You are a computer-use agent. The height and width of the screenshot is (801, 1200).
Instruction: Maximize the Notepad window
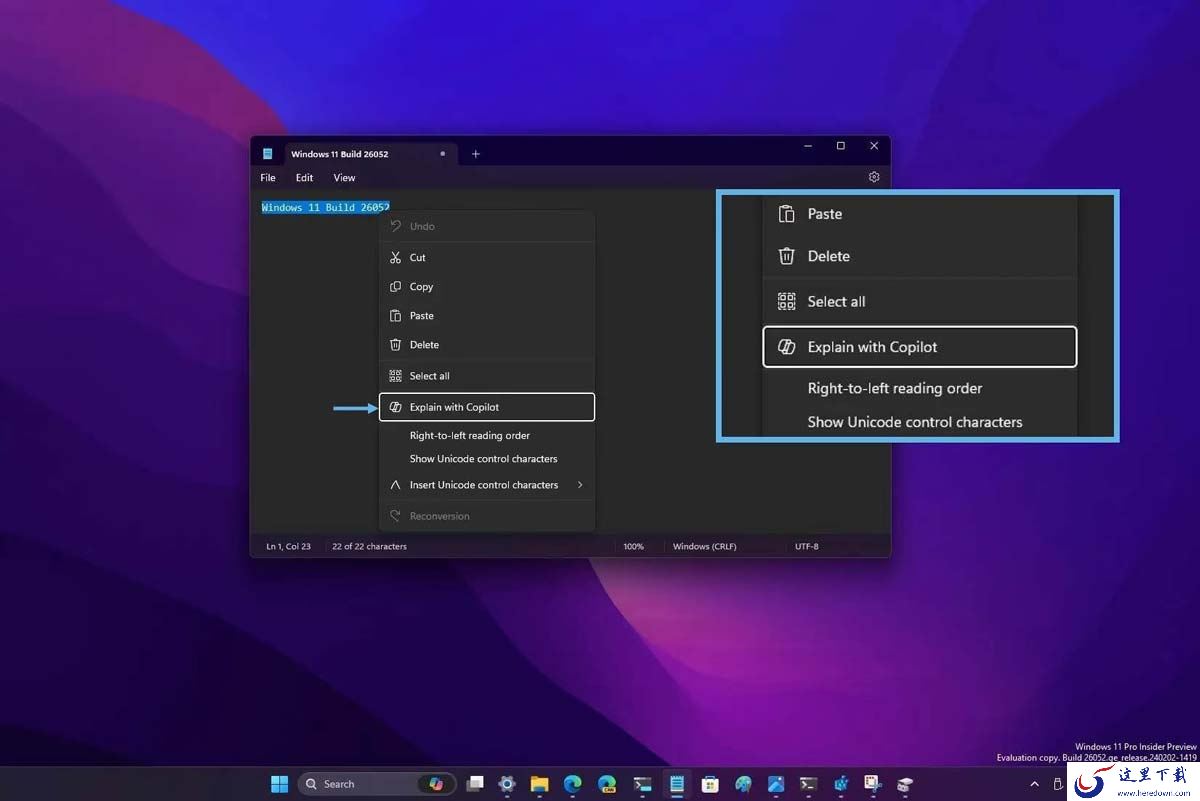click(x=841, y=146)
